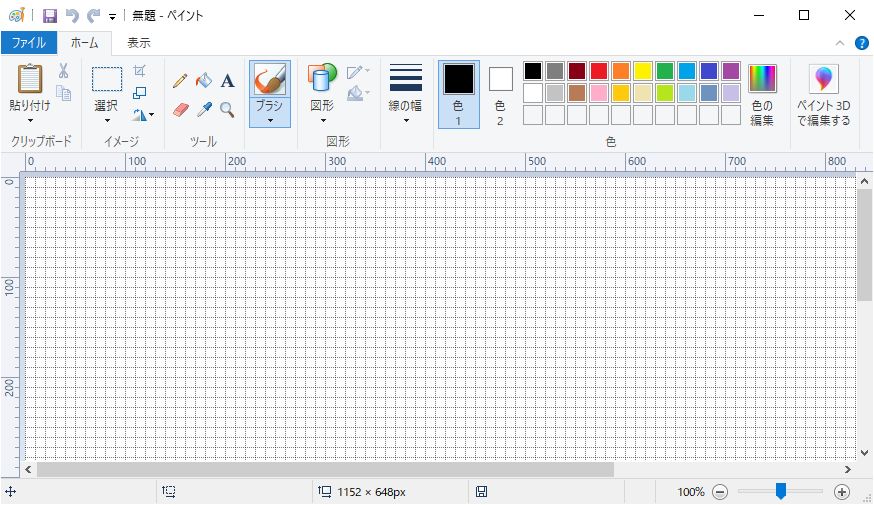The width and height of the screenshot is (874, 505).
Task: Click the horizontal scrollbar left arrow
Action: (x=28, y=469)
